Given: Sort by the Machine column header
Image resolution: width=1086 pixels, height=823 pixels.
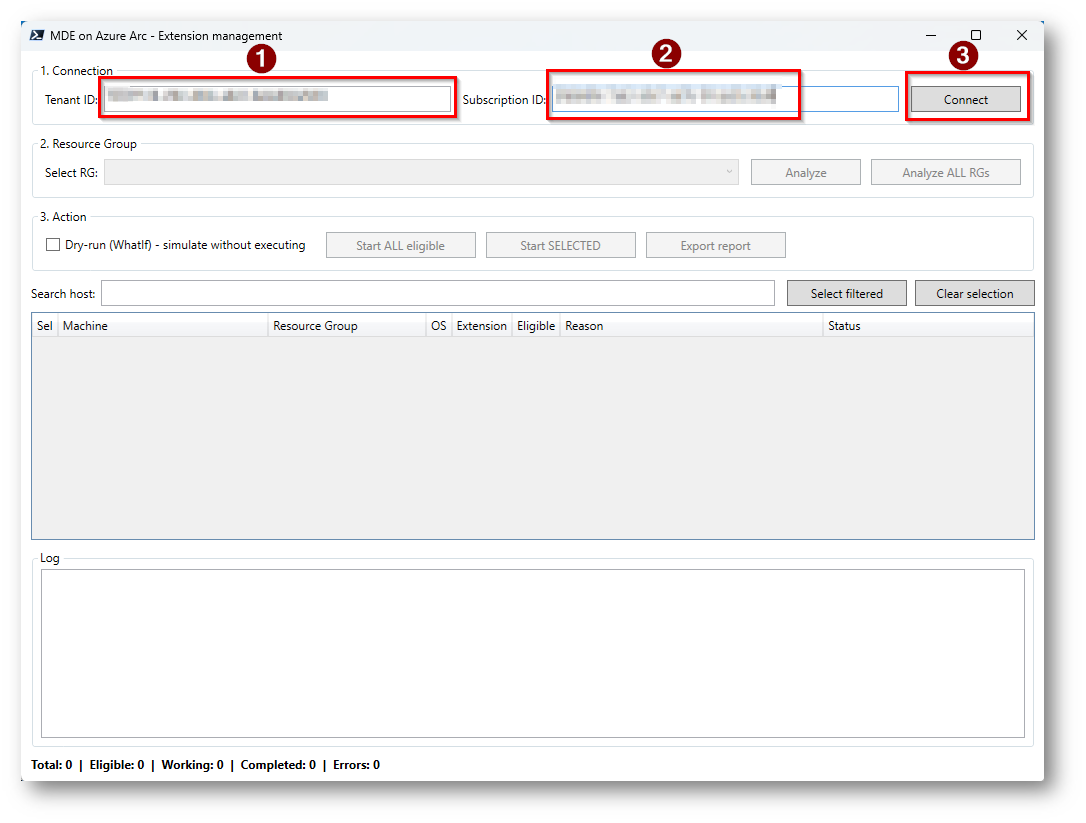Looking at the screenshot, I should (x=163, y=326).
